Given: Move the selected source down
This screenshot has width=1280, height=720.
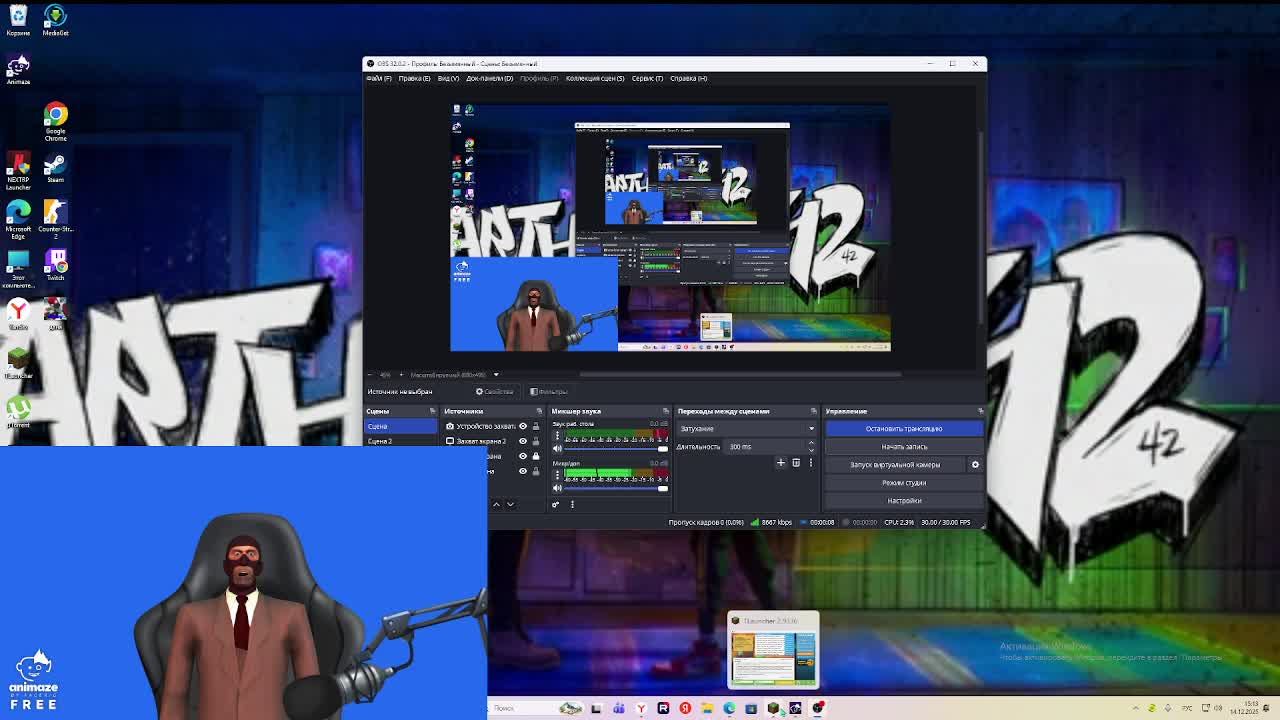Looking at the screenshot, I should coord(510,505).
